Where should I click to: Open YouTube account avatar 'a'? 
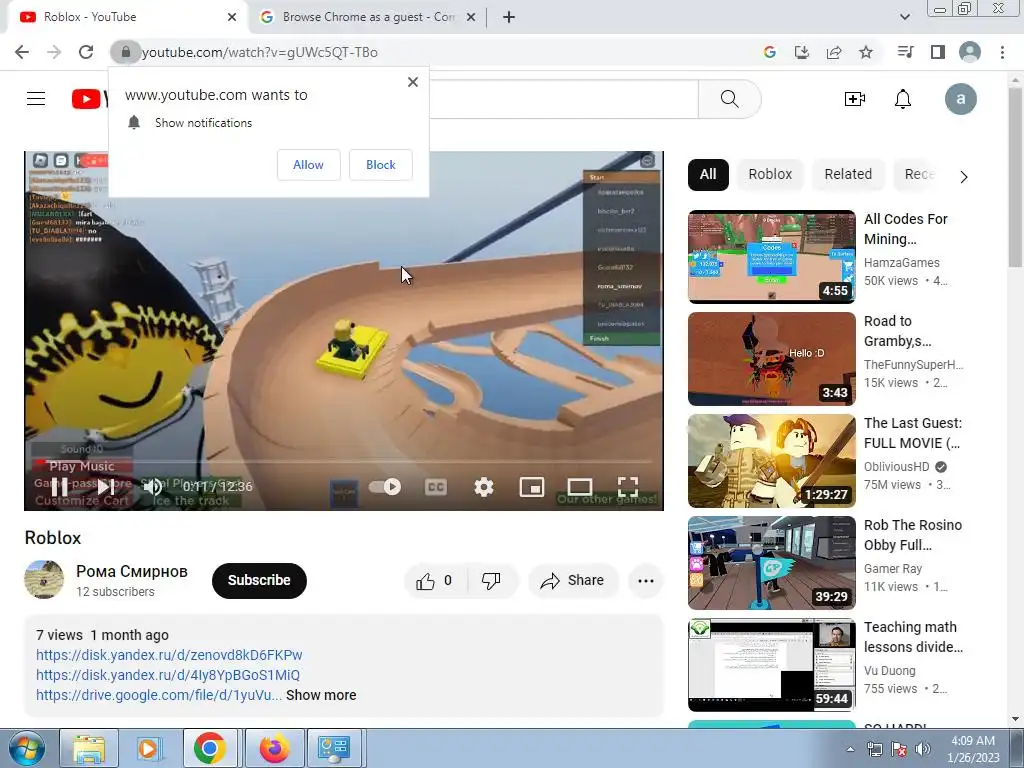pos(961,99)
